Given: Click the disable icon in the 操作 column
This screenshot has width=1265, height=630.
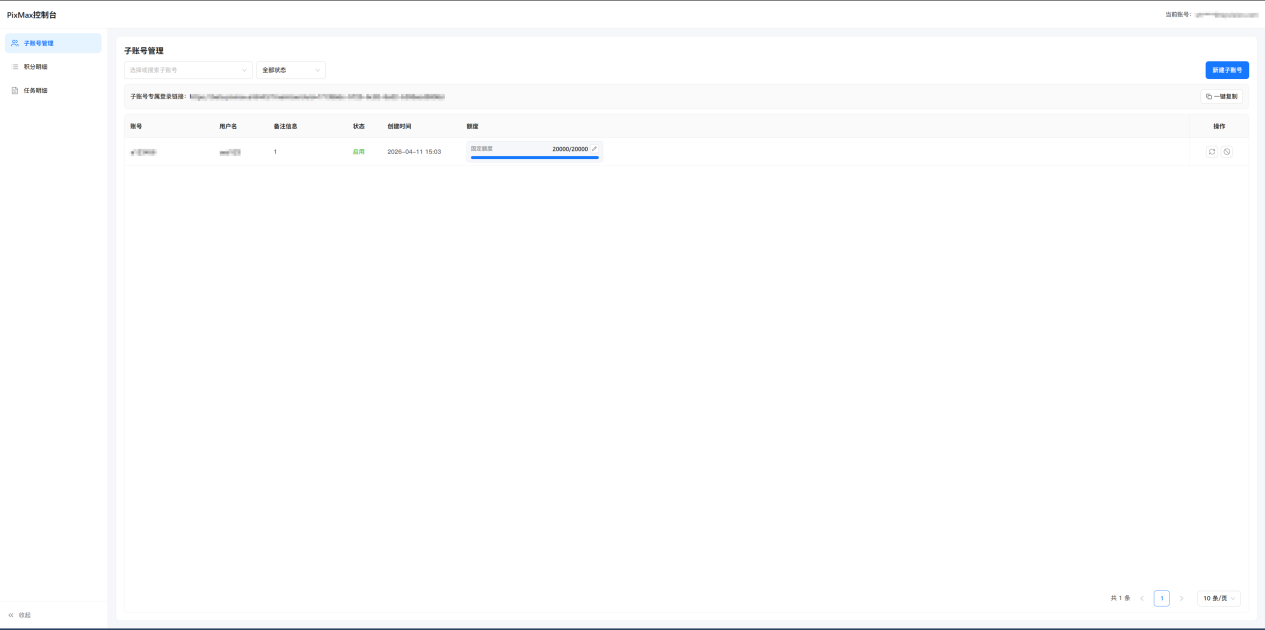Looking at the screenshot, I should click(1227, 152).
